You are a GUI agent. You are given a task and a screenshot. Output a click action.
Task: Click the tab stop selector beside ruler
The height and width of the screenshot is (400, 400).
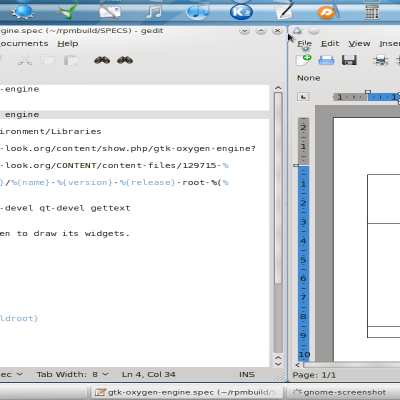pos(303,97)
